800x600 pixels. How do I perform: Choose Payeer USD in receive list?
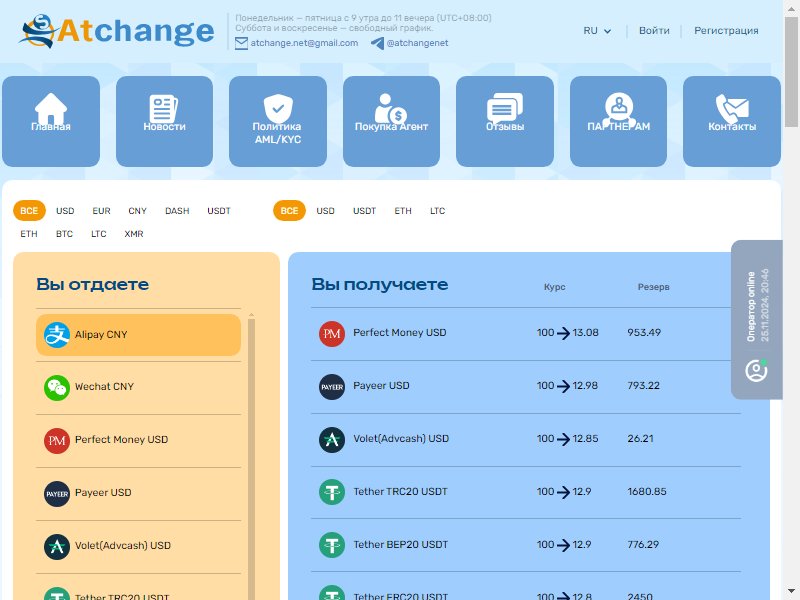point(526,387)
